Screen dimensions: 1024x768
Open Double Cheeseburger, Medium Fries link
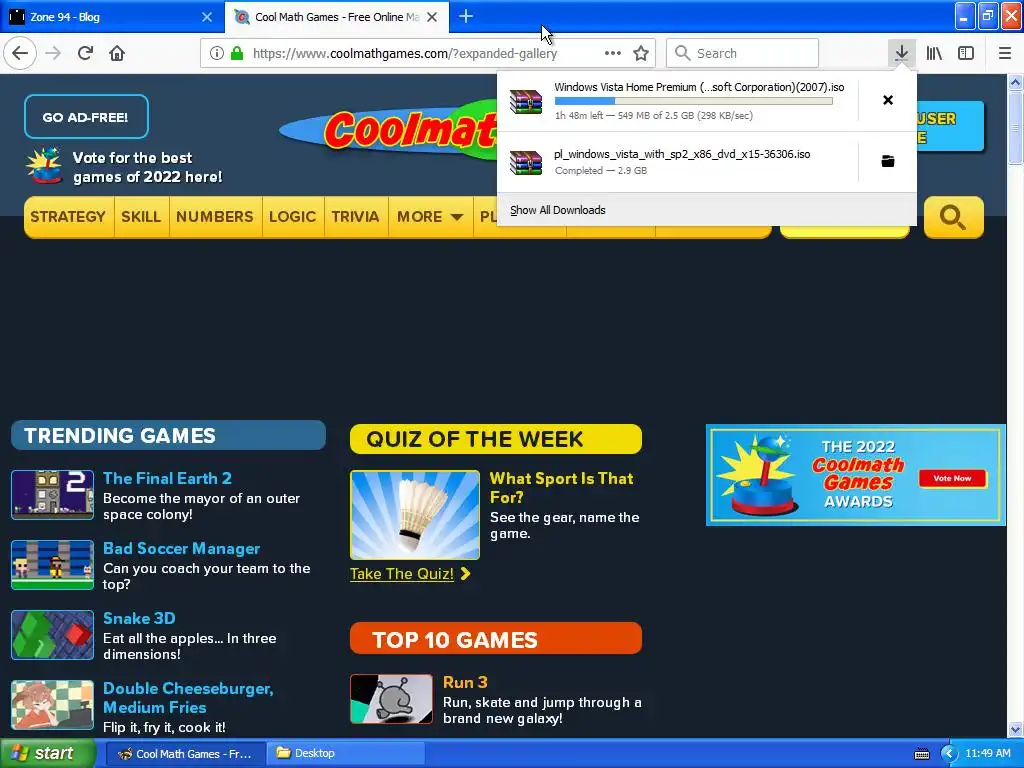[188, 697]
